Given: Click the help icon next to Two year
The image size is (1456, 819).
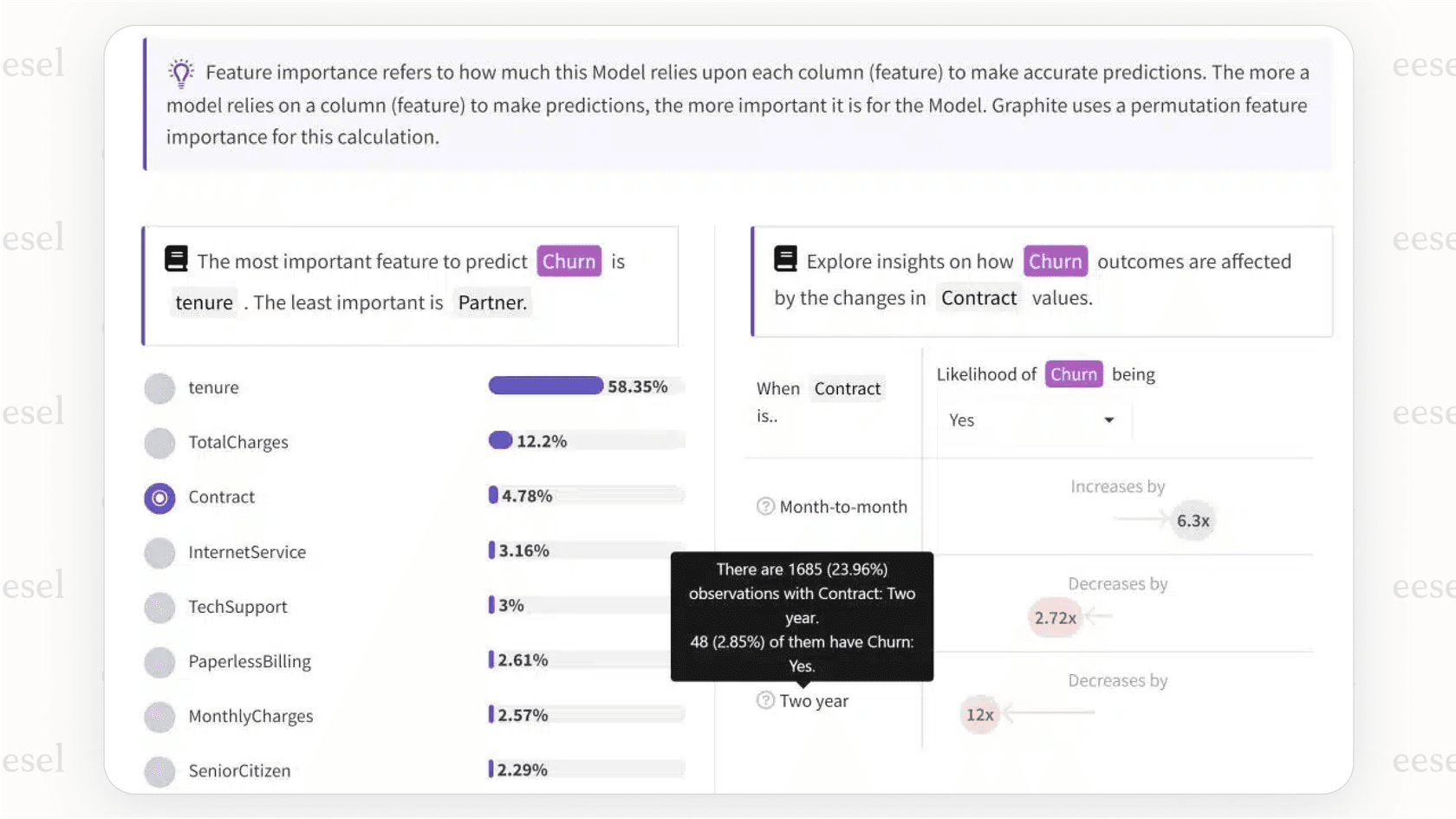Looking at the screenshot, I should point(766,700).
